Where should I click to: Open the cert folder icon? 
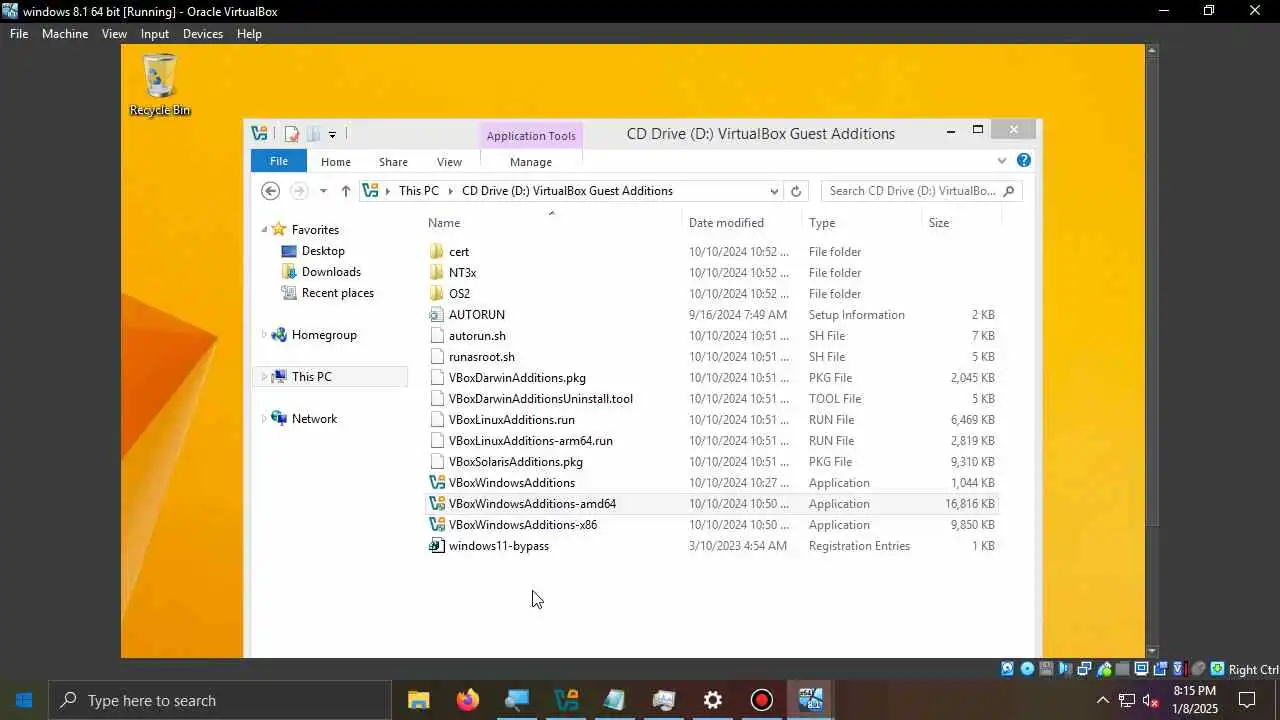436,252
